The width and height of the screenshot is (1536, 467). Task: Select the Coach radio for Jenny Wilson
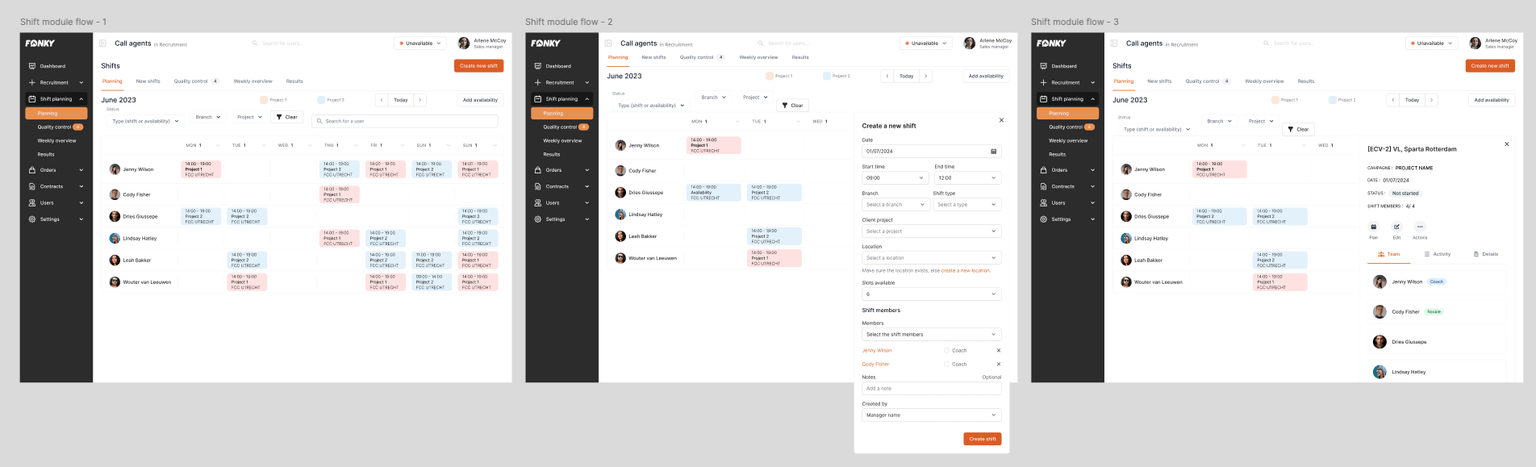point(947,351)
